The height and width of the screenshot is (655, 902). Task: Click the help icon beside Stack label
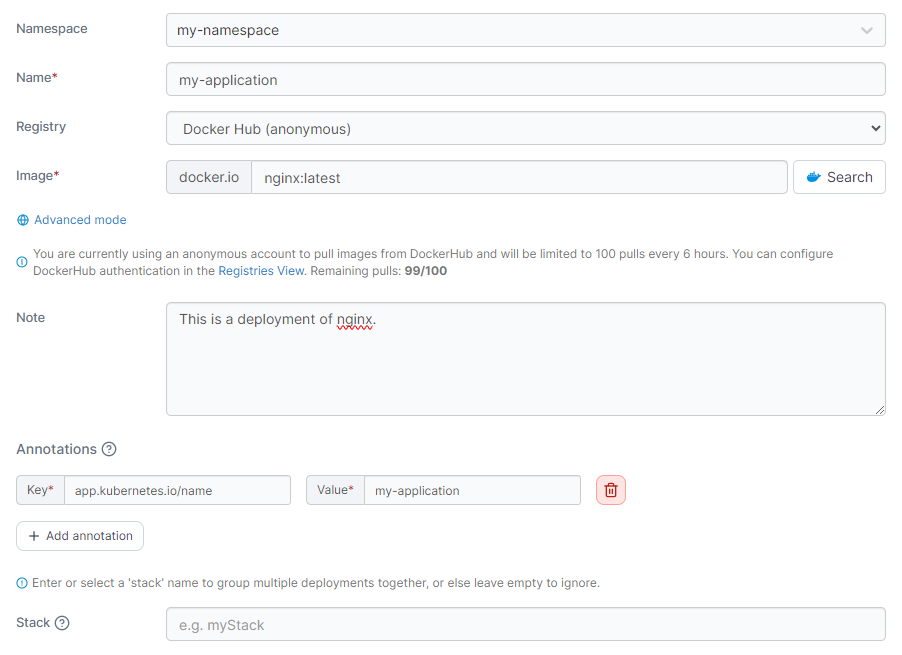click(x=62, y=623)
